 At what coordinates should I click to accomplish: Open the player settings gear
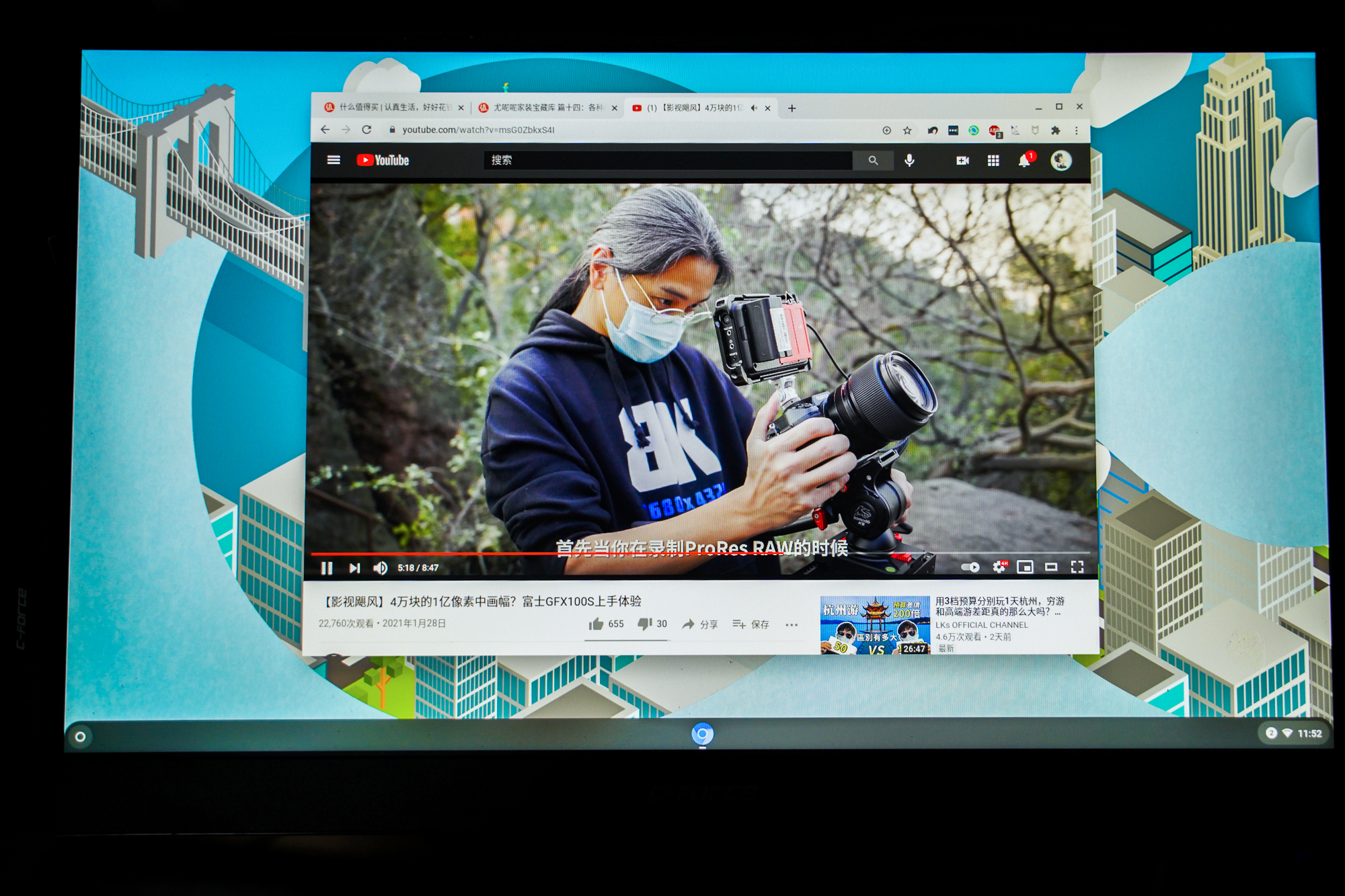click(x=1000, y=567)
